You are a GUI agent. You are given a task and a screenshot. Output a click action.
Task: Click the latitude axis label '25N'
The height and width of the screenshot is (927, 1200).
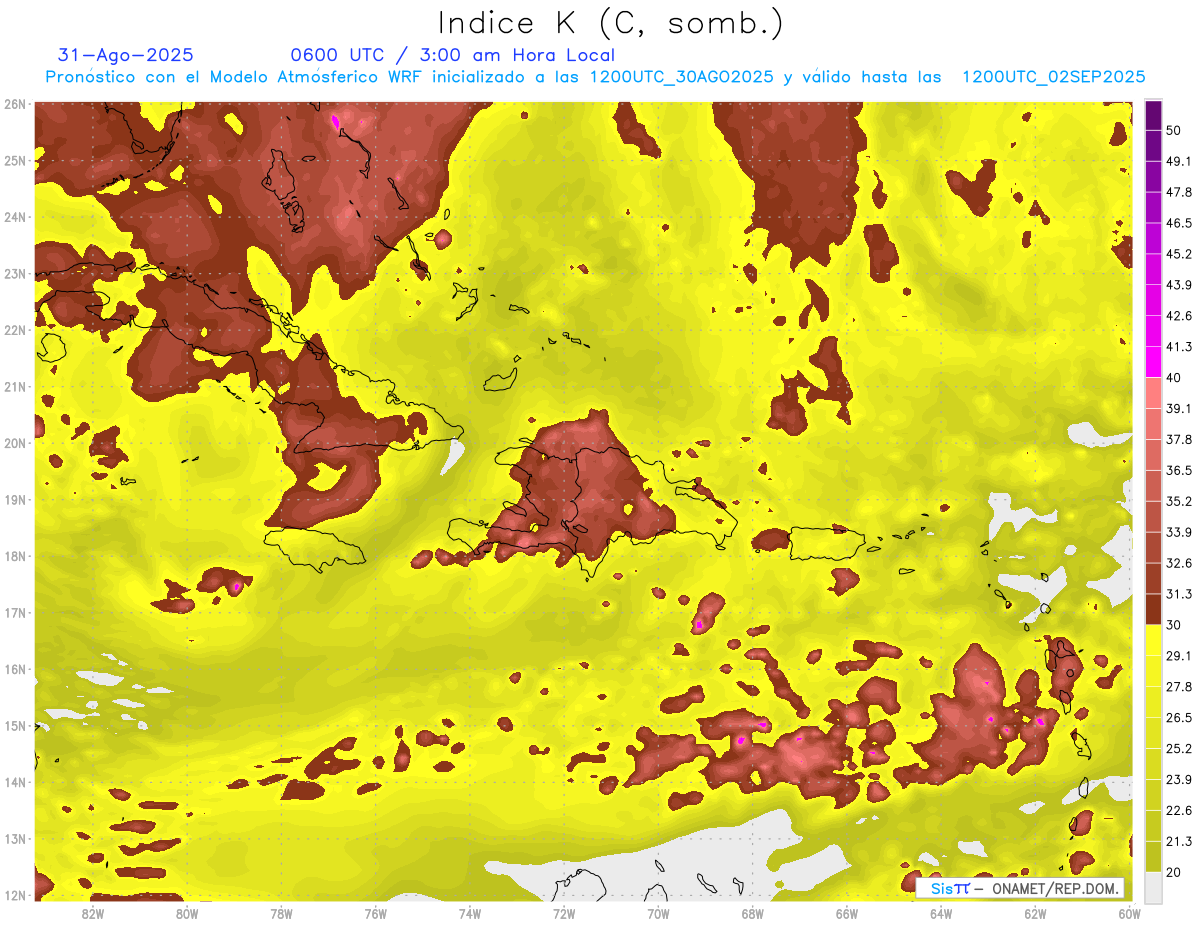coord(15,161)
